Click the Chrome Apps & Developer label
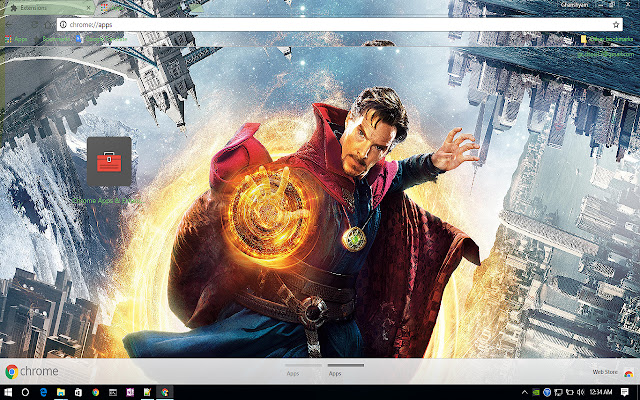This screenshot has width=640, height=400. [107, 201]
